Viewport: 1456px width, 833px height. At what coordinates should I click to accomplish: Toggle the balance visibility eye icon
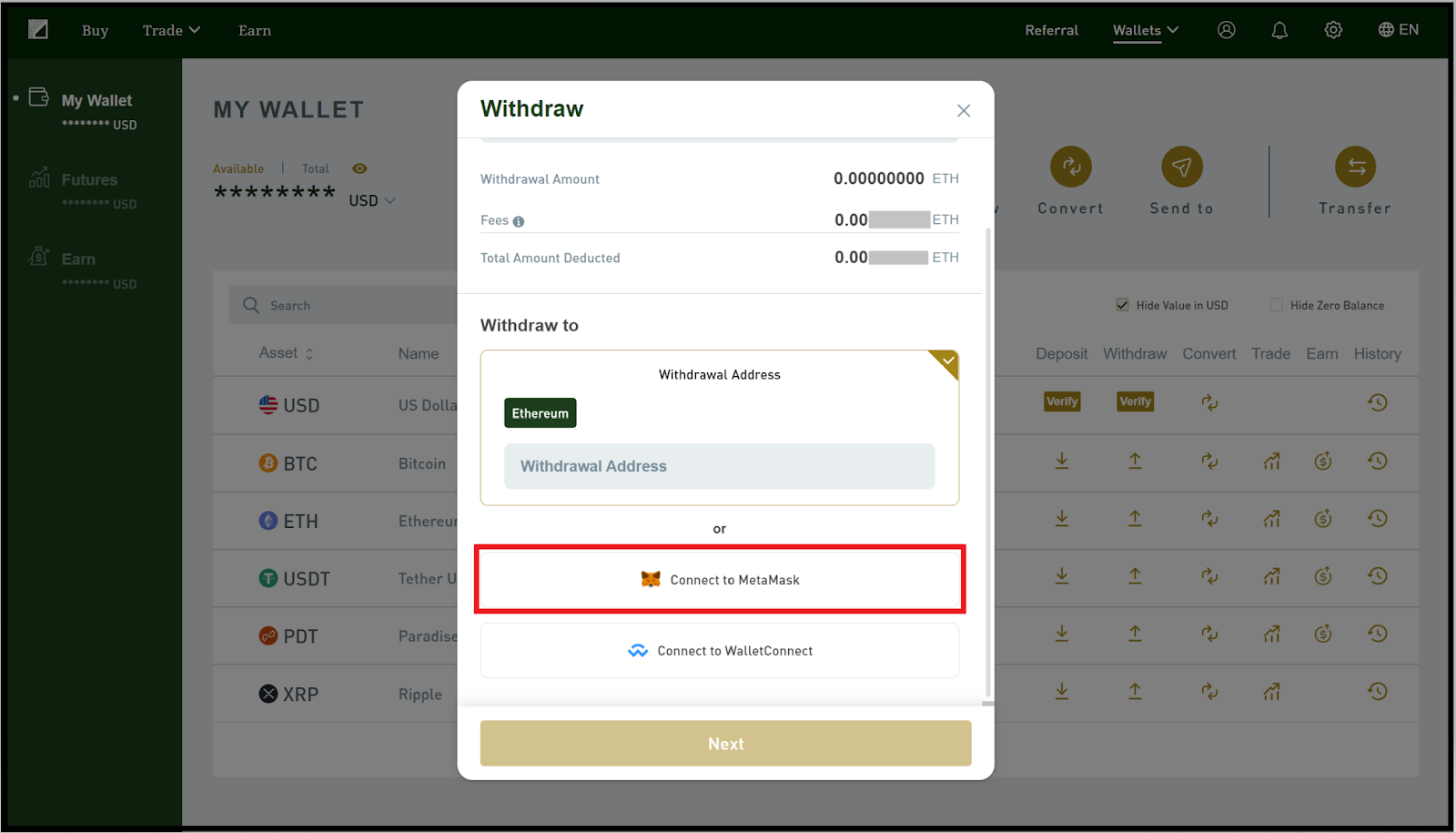(360, 168)
